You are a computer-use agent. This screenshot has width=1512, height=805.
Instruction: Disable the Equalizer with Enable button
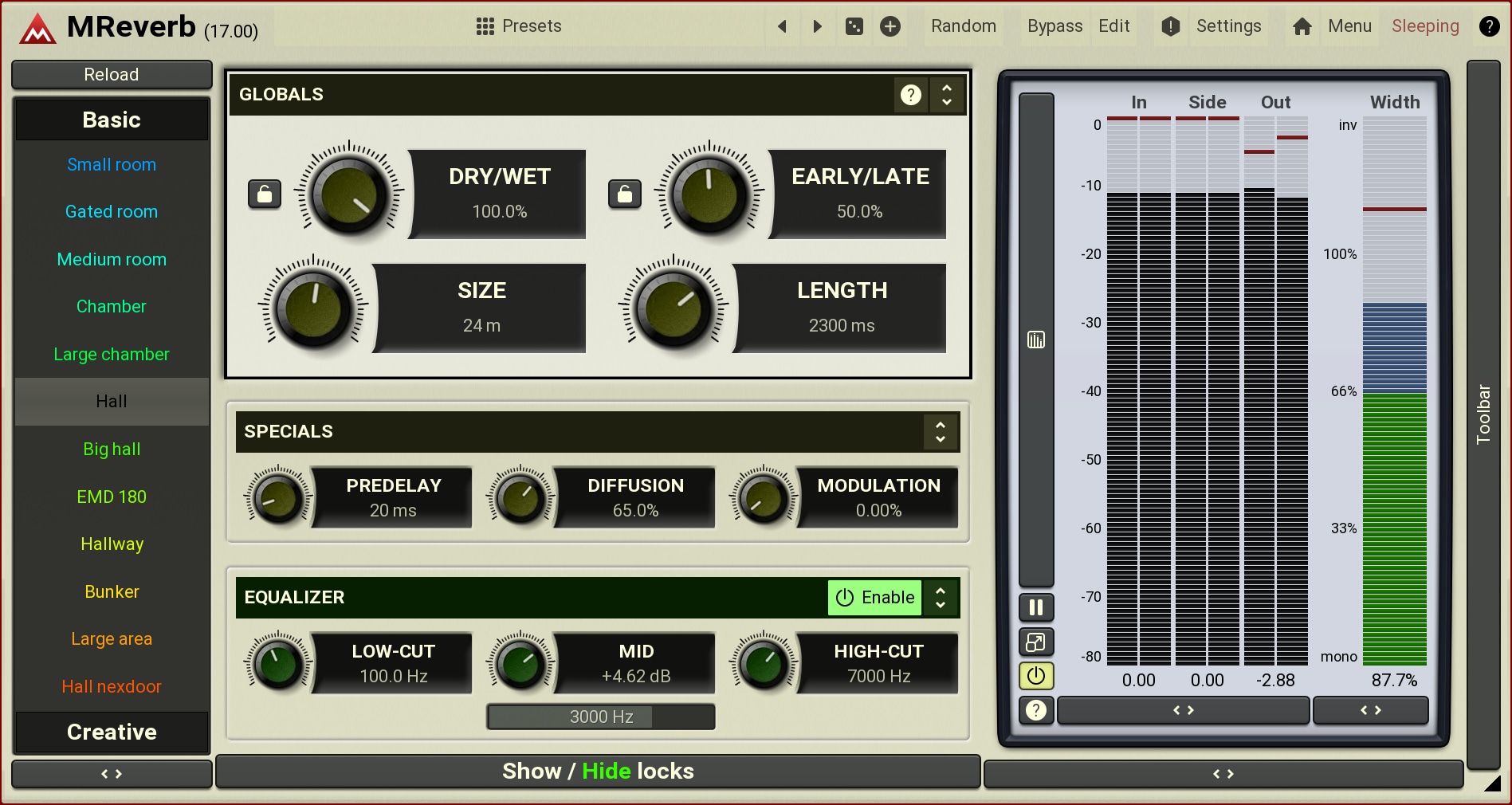click(x=874, y=598)
